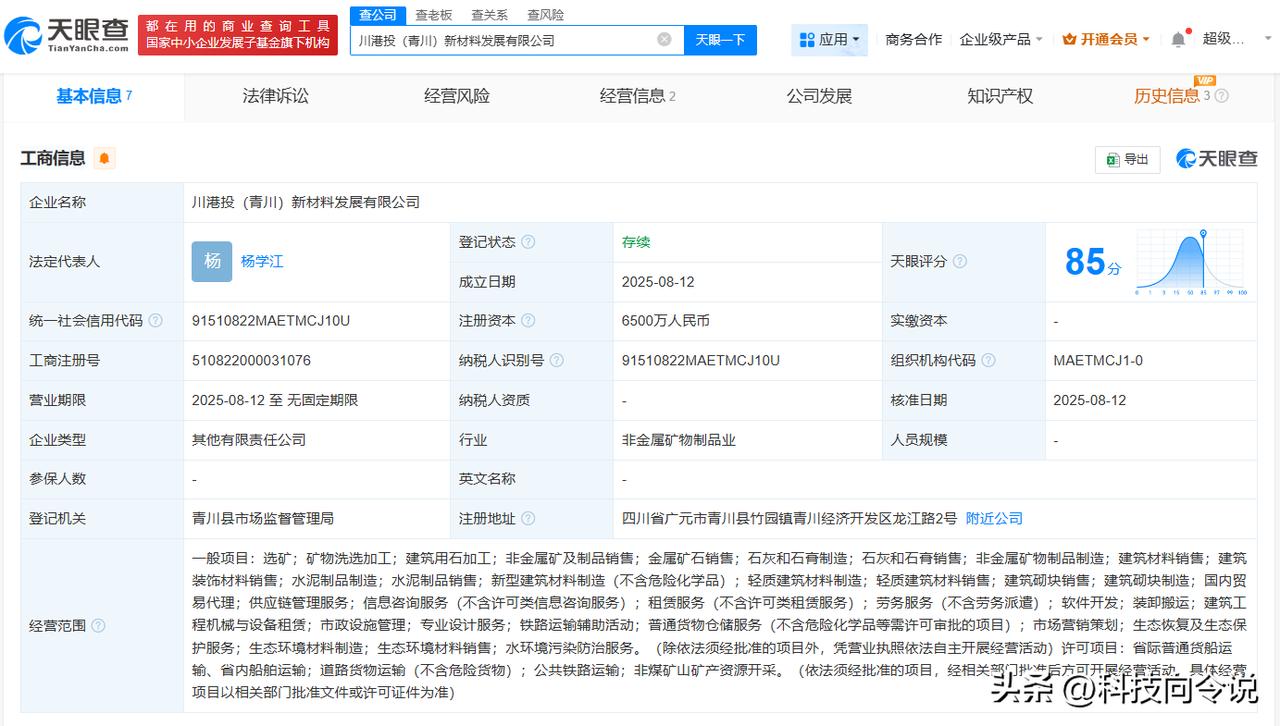Click the help icon next to 注册资本
1280x726 pixels.
[528, 321]
